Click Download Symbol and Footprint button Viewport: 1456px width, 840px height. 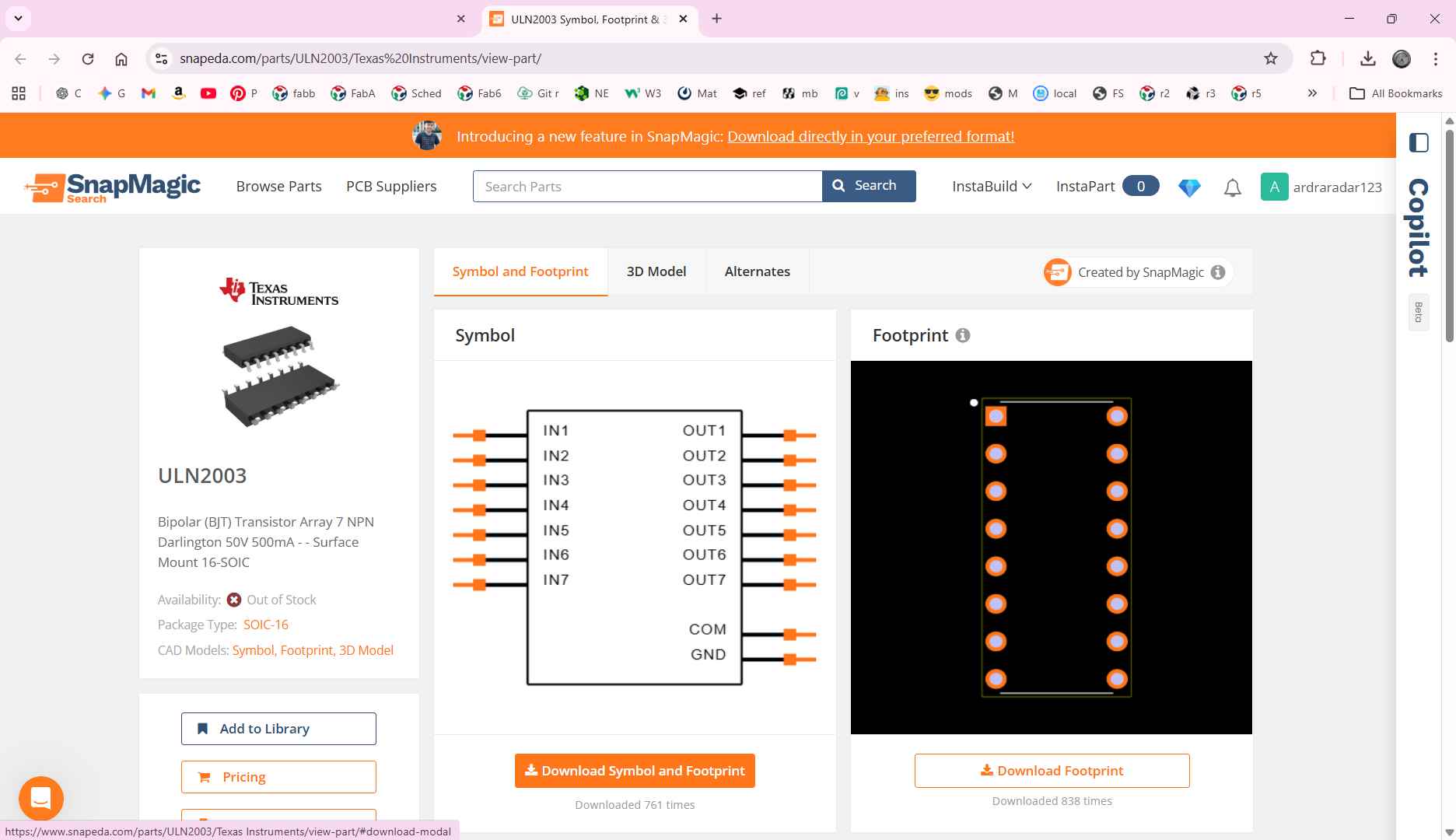pos(635,771)
